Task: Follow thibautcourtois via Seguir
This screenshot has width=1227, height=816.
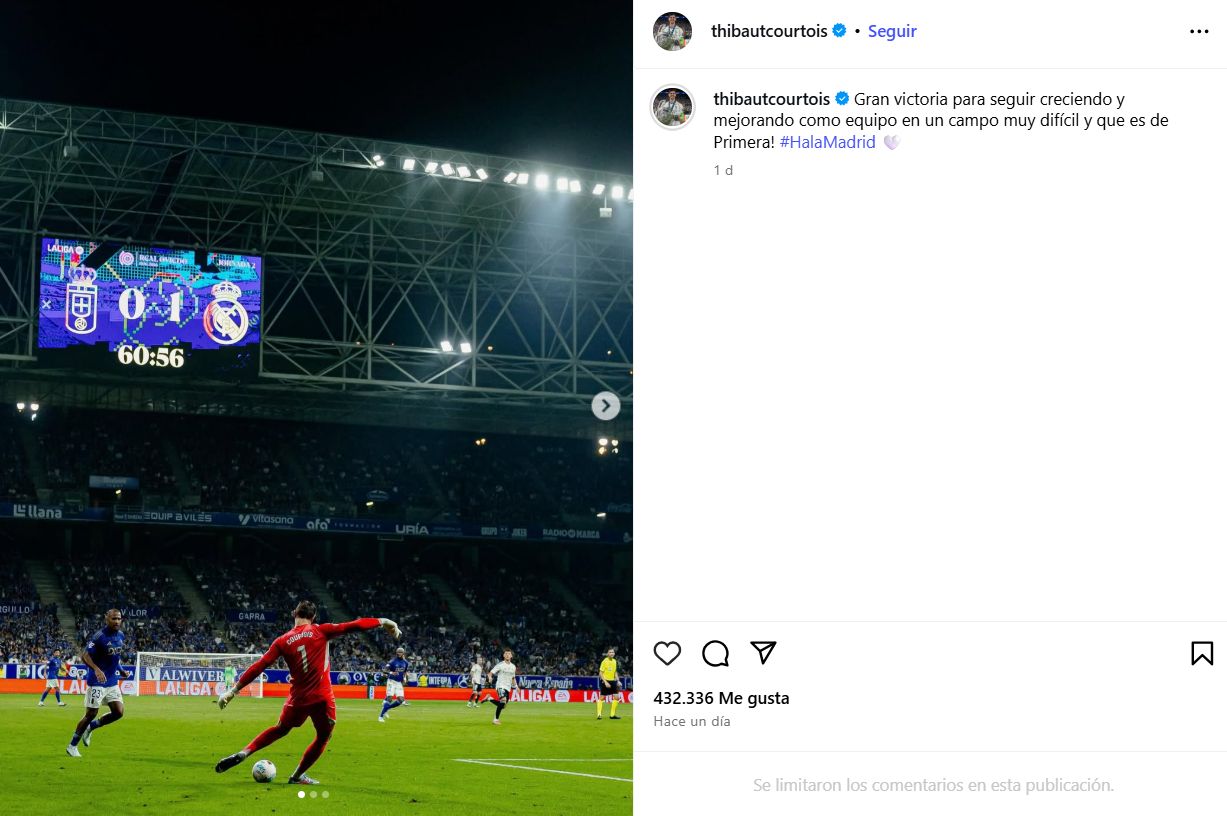Action: click(x=892, y=31)
